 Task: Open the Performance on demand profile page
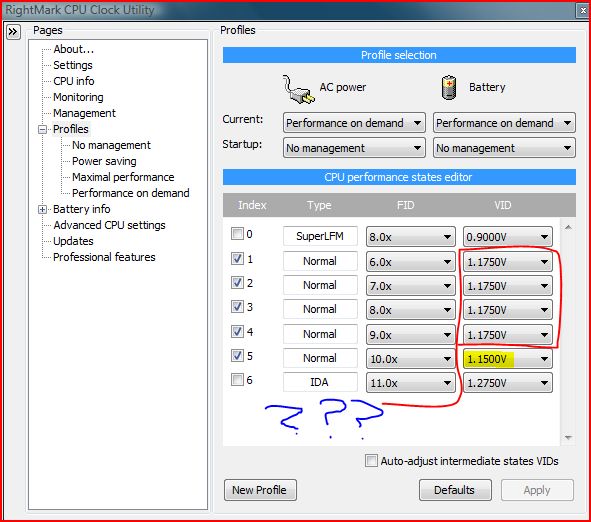click(131, 193)
